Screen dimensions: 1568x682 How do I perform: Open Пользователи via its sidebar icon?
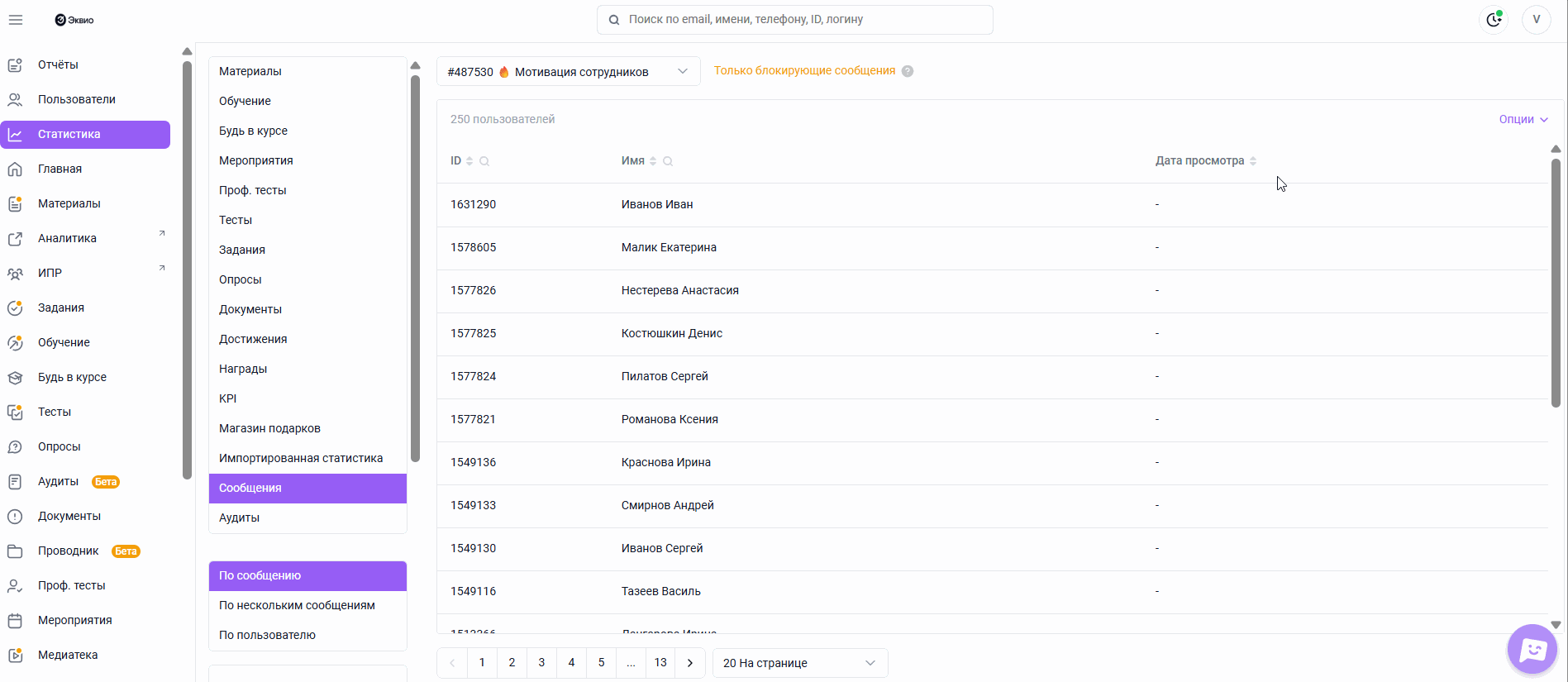click(x=15, y=99)
